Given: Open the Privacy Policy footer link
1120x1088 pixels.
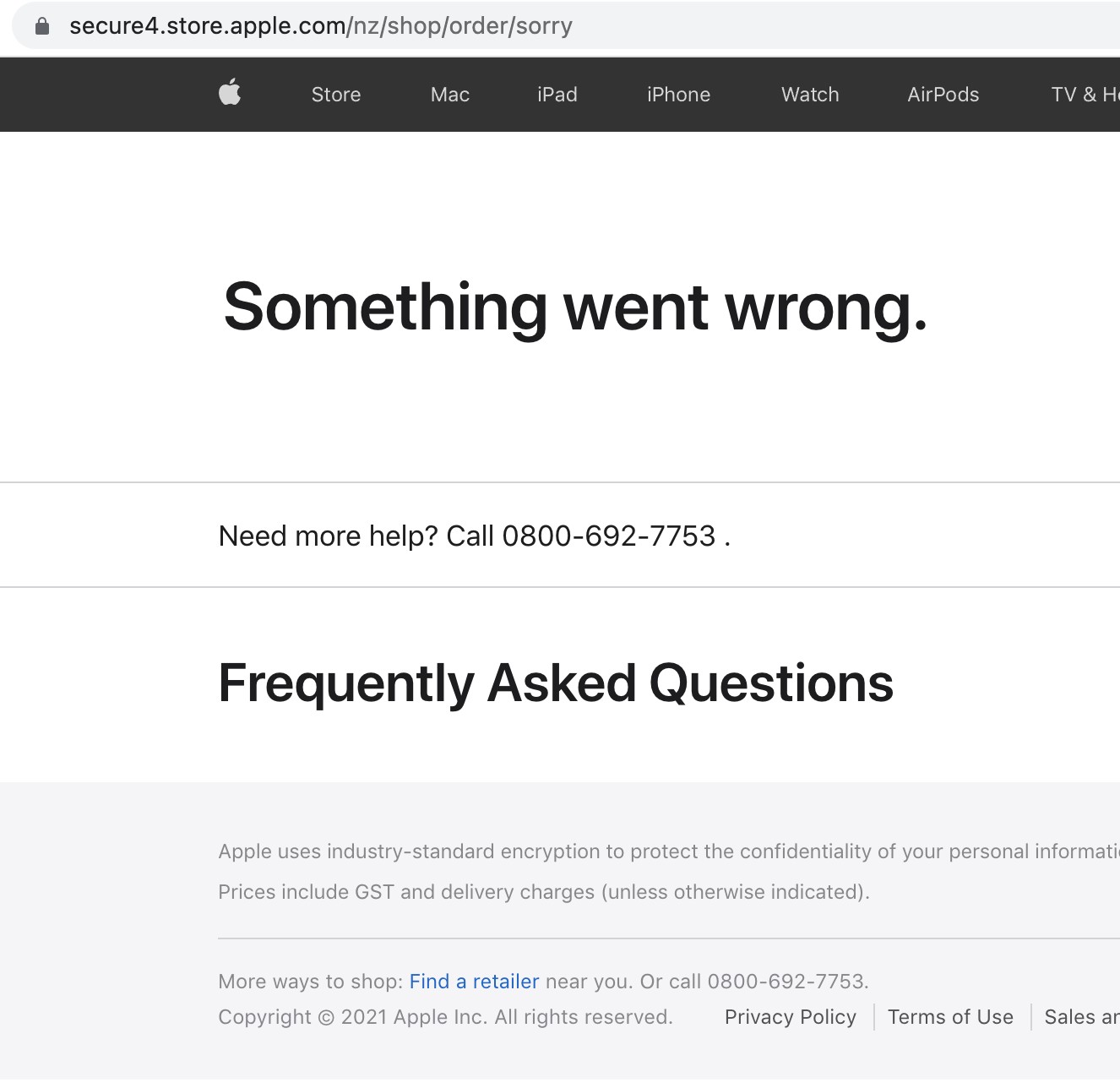Looking at the screenshot, I should coord(790,1017).
